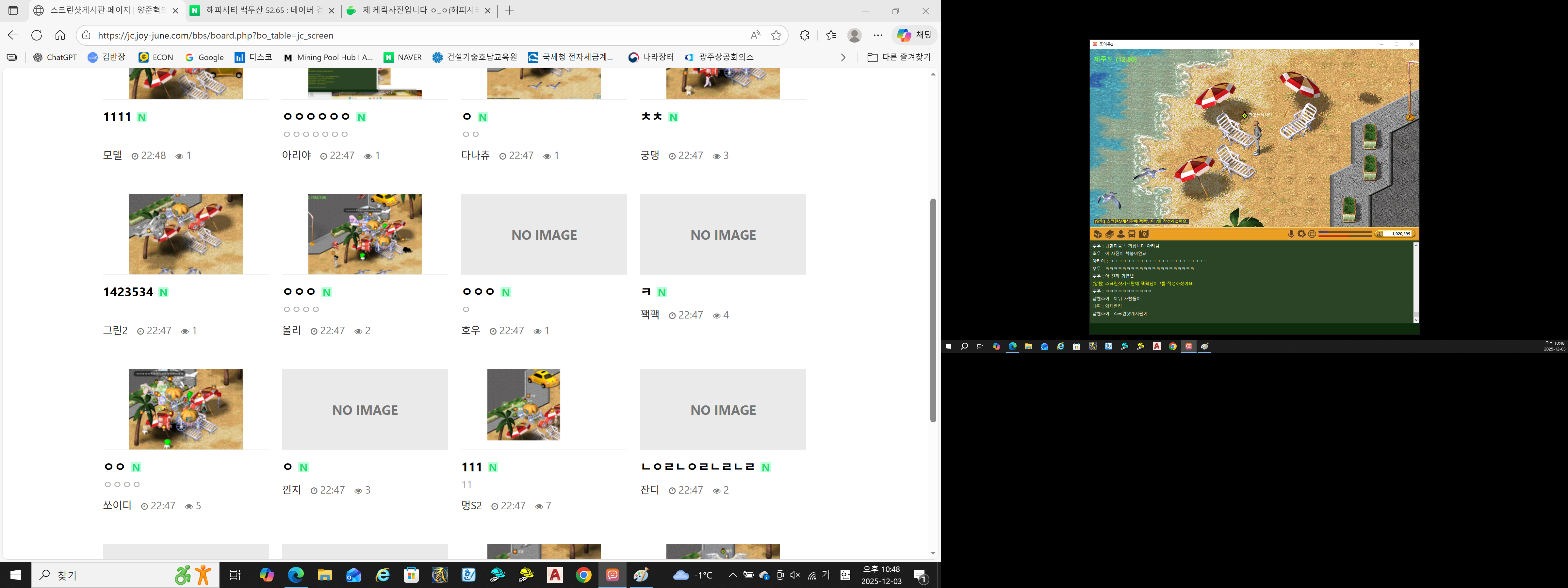Open the character profile icon in game
The width and height of the screenshot is (1568, 588).
(1120, 234)
